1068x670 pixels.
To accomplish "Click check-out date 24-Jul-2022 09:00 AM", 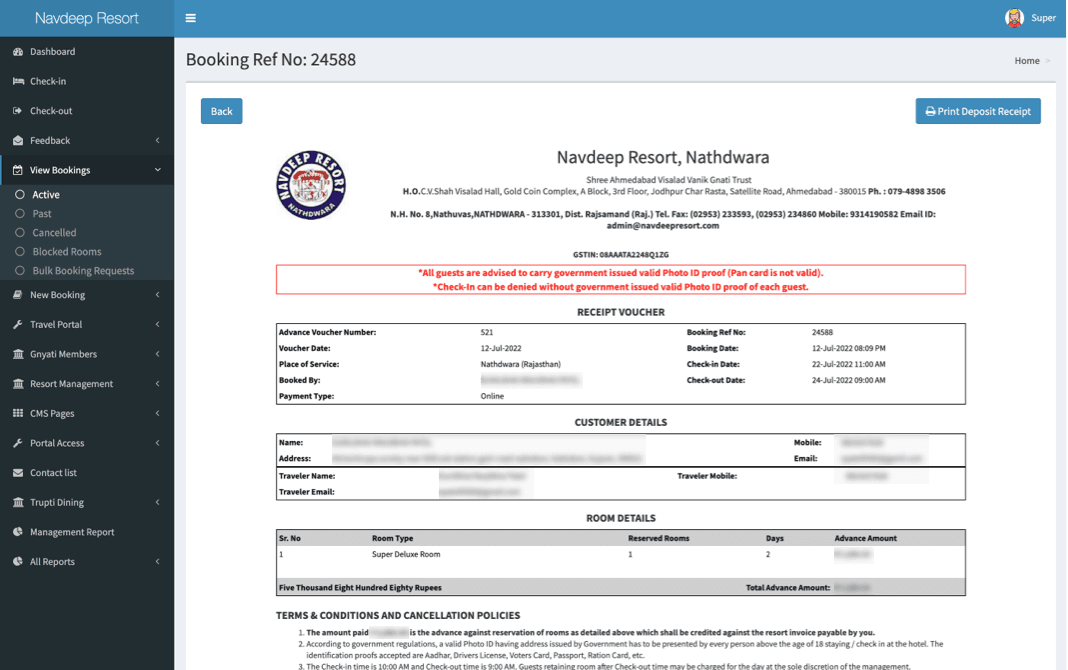I will pos(849,380).
